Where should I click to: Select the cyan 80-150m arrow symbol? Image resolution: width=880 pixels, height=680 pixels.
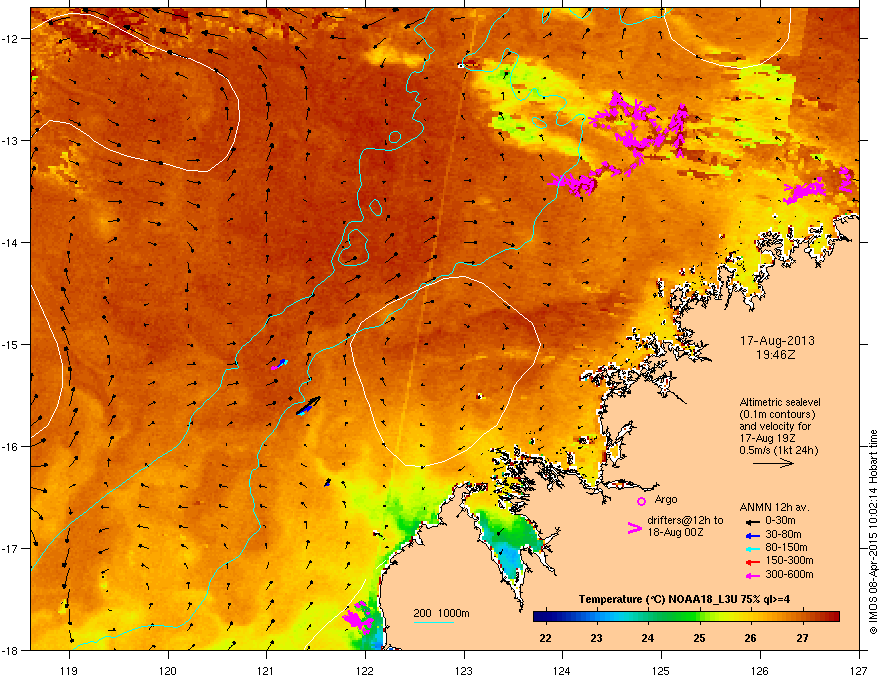tap(752, 548)
